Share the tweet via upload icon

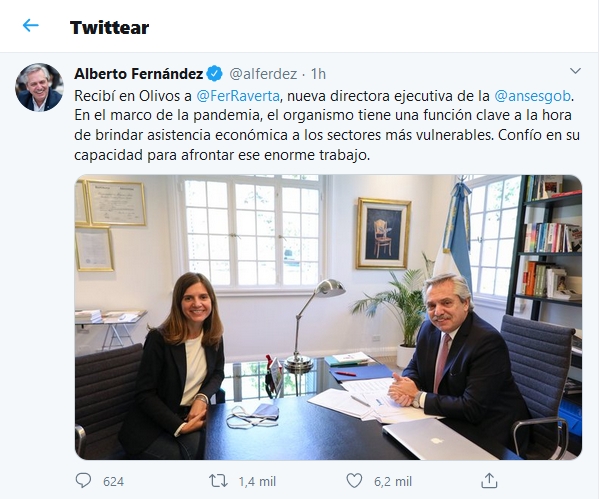489,481
